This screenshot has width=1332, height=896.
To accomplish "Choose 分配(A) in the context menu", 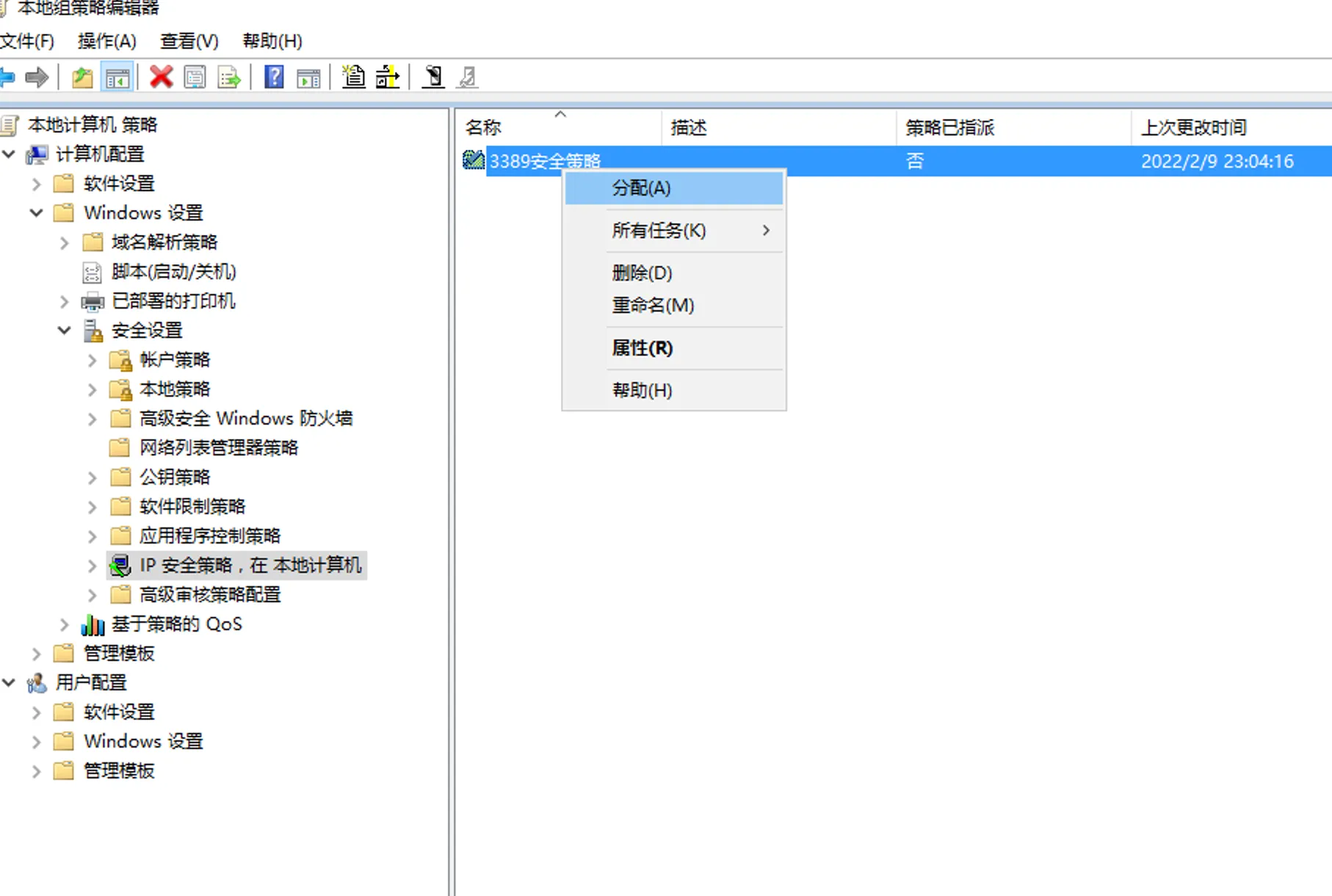I will pos(641,188).
